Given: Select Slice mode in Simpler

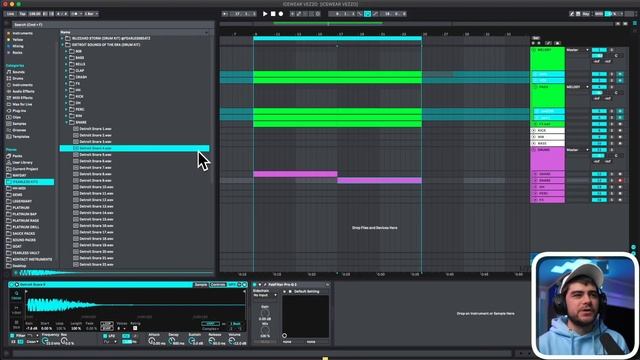Looking at the screenshot, I should tap(16, 325).
